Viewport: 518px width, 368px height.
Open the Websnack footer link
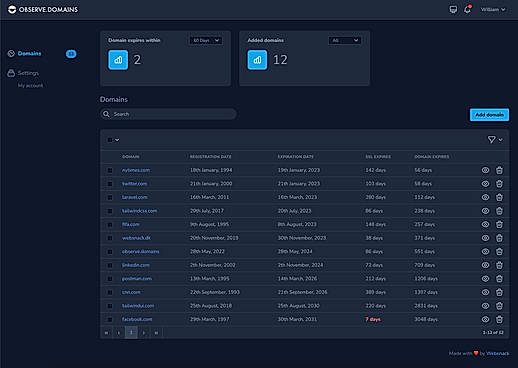497,353
